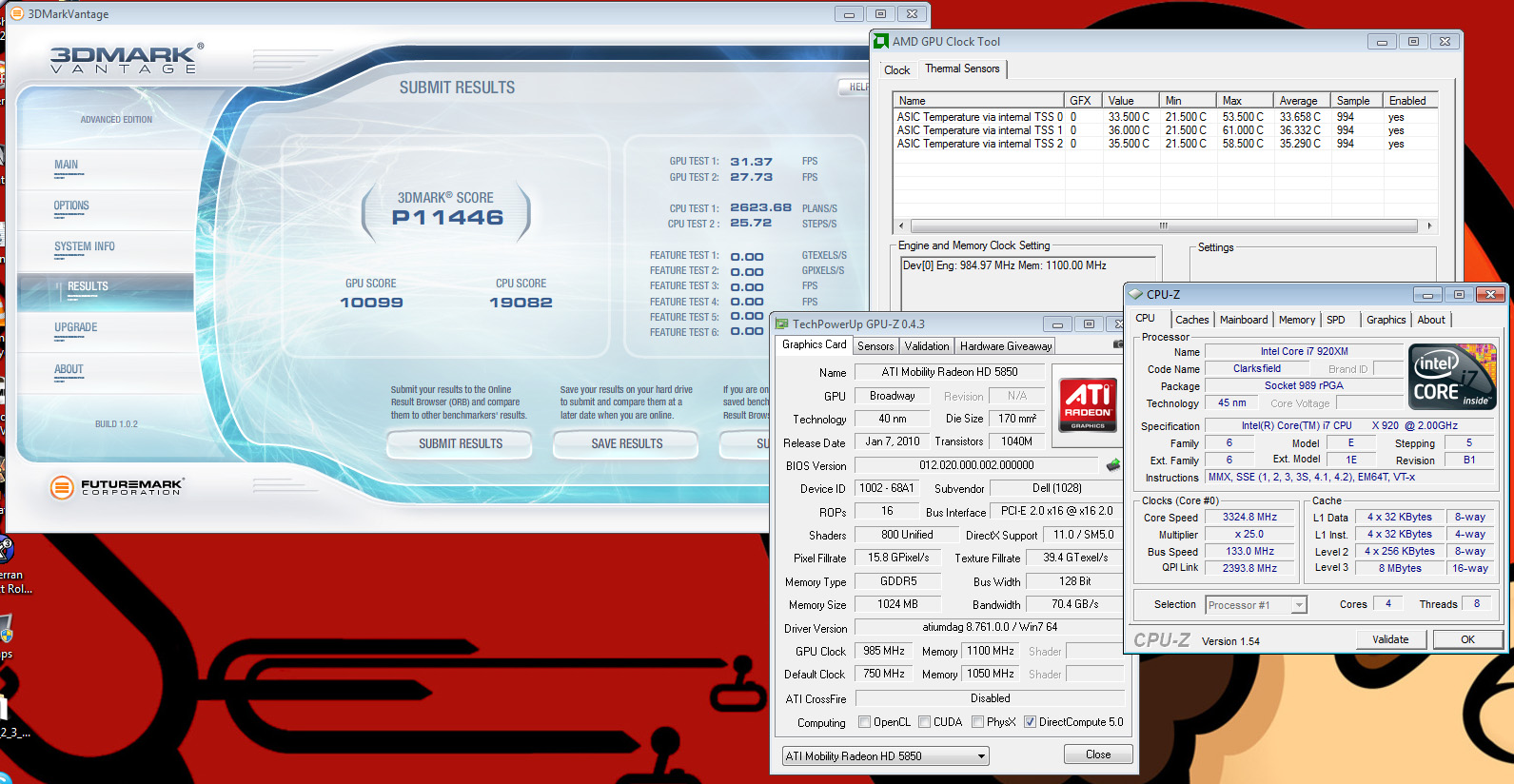
Task: Open the Memory tab in CPU-Z
Action: point(1297,320)
